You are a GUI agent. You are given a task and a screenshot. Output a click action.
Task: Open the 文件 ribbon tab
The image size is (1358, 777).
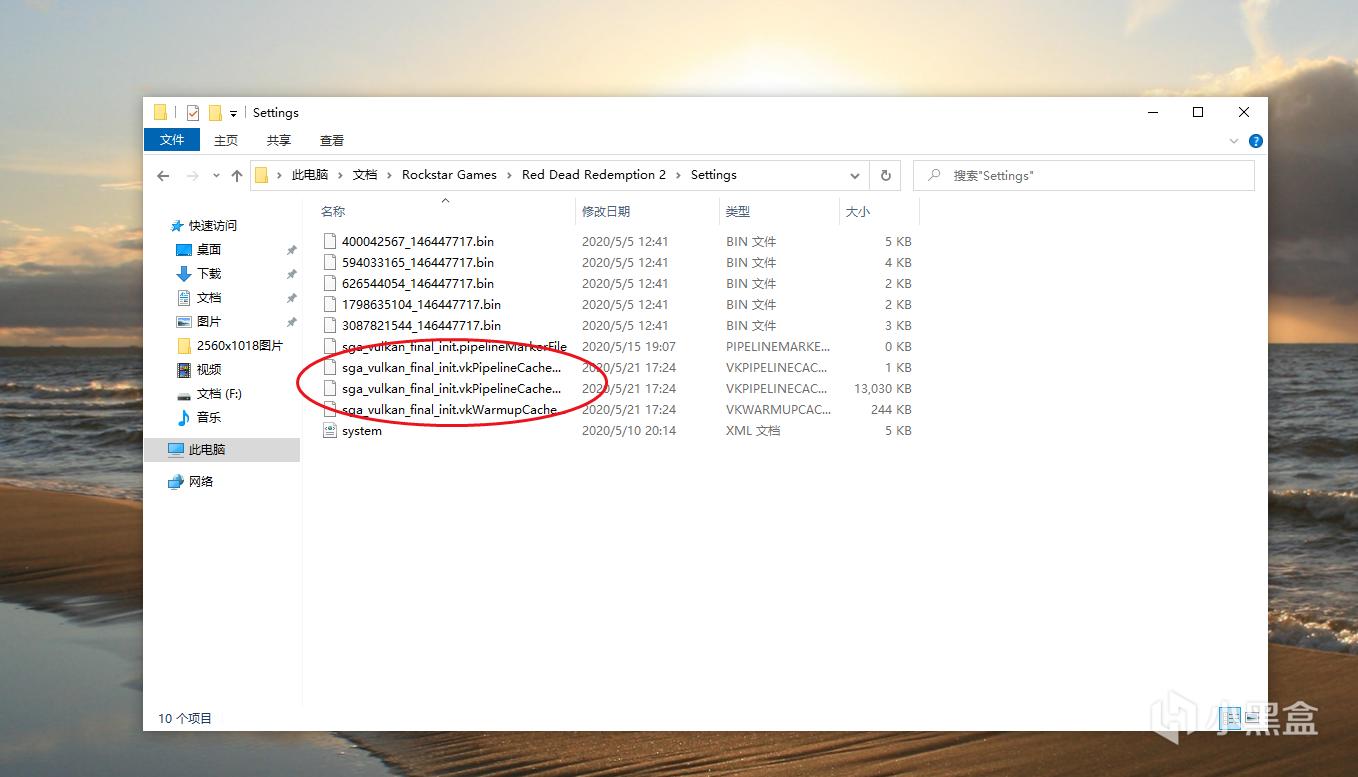pyautogui.click(x=172, y=140)
